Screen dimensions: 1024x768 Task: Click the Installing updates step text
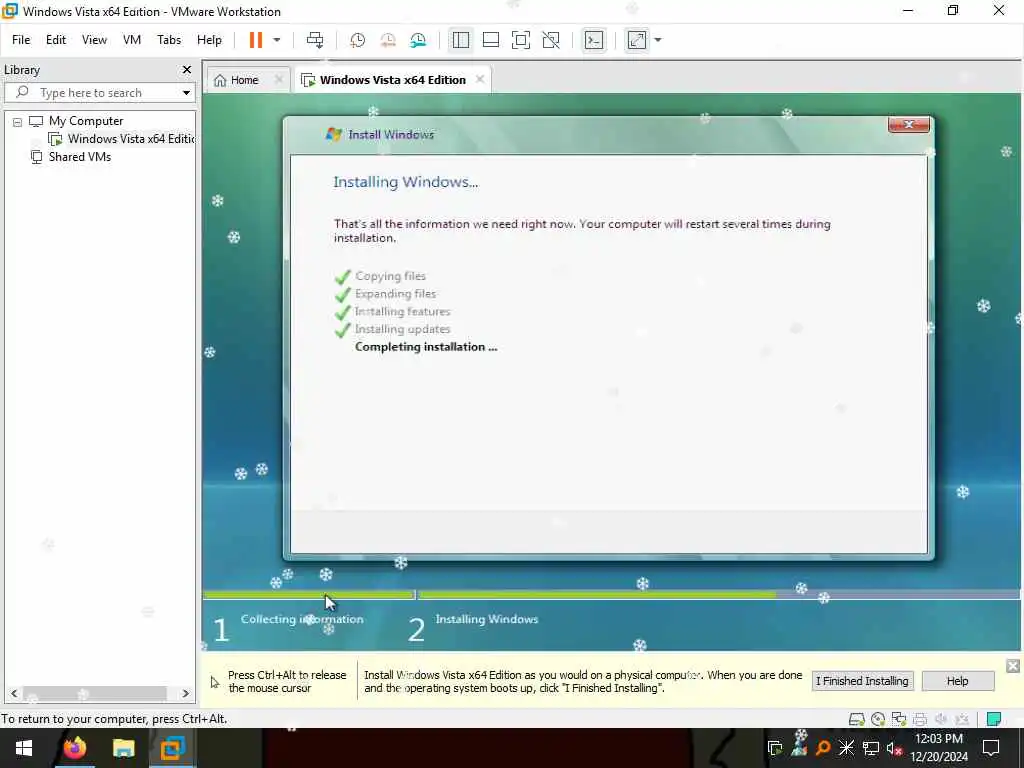402,329
